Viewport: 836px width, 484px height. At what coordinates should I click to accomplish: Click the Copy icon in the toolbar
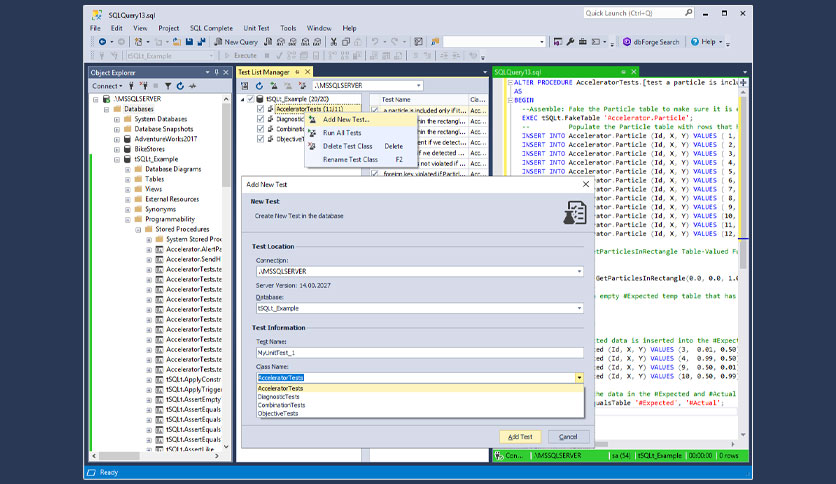coord(345,42)
